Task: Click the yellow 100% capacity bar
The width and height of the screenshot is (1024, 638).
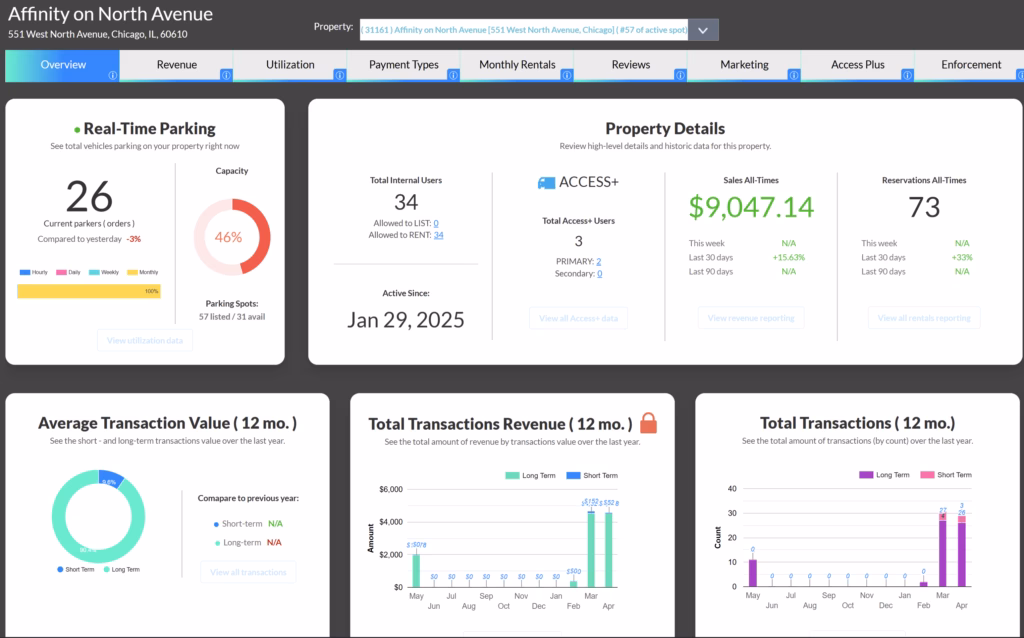Action: point(87,290)
